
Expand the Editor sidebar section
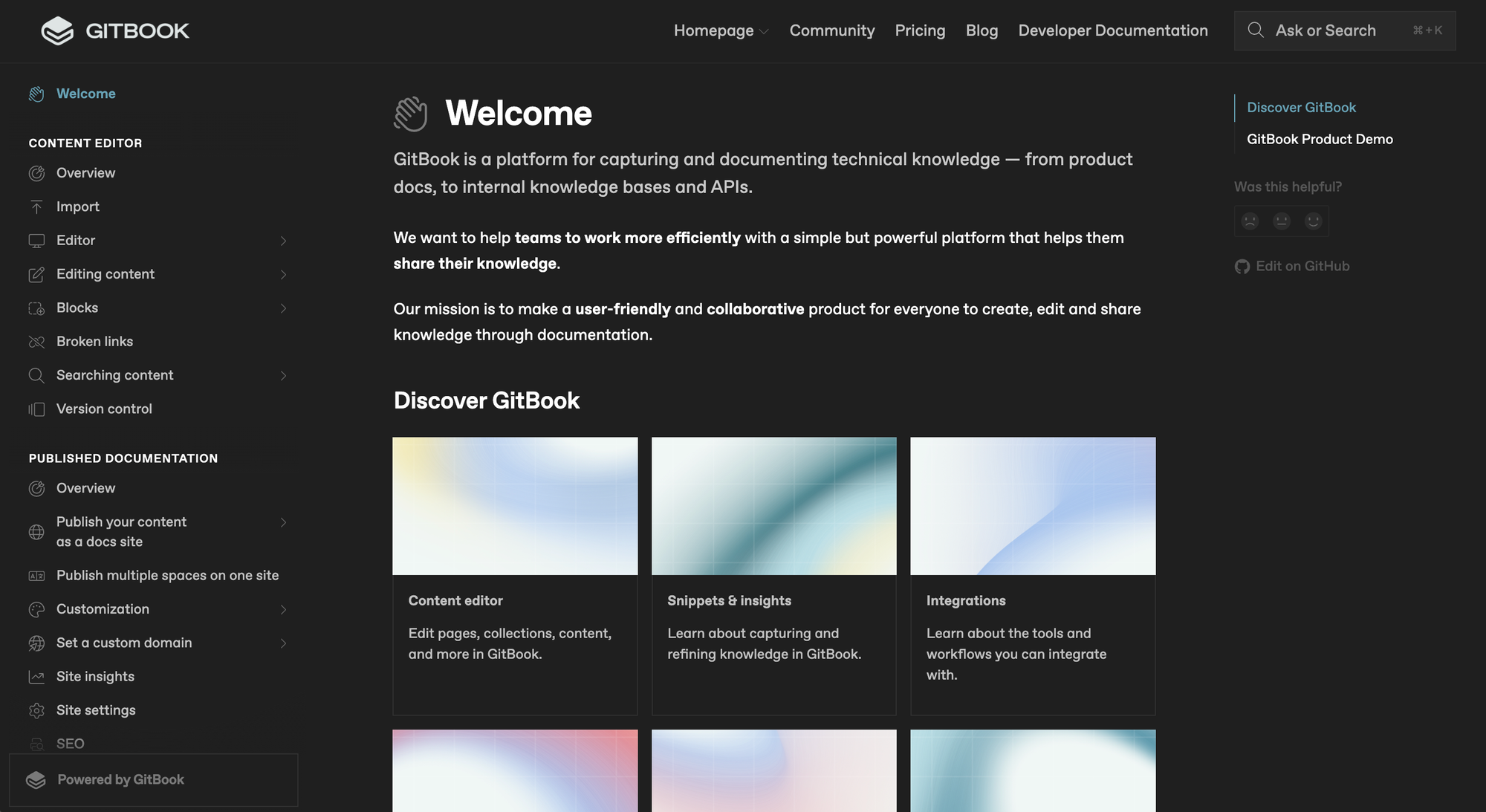283,240
